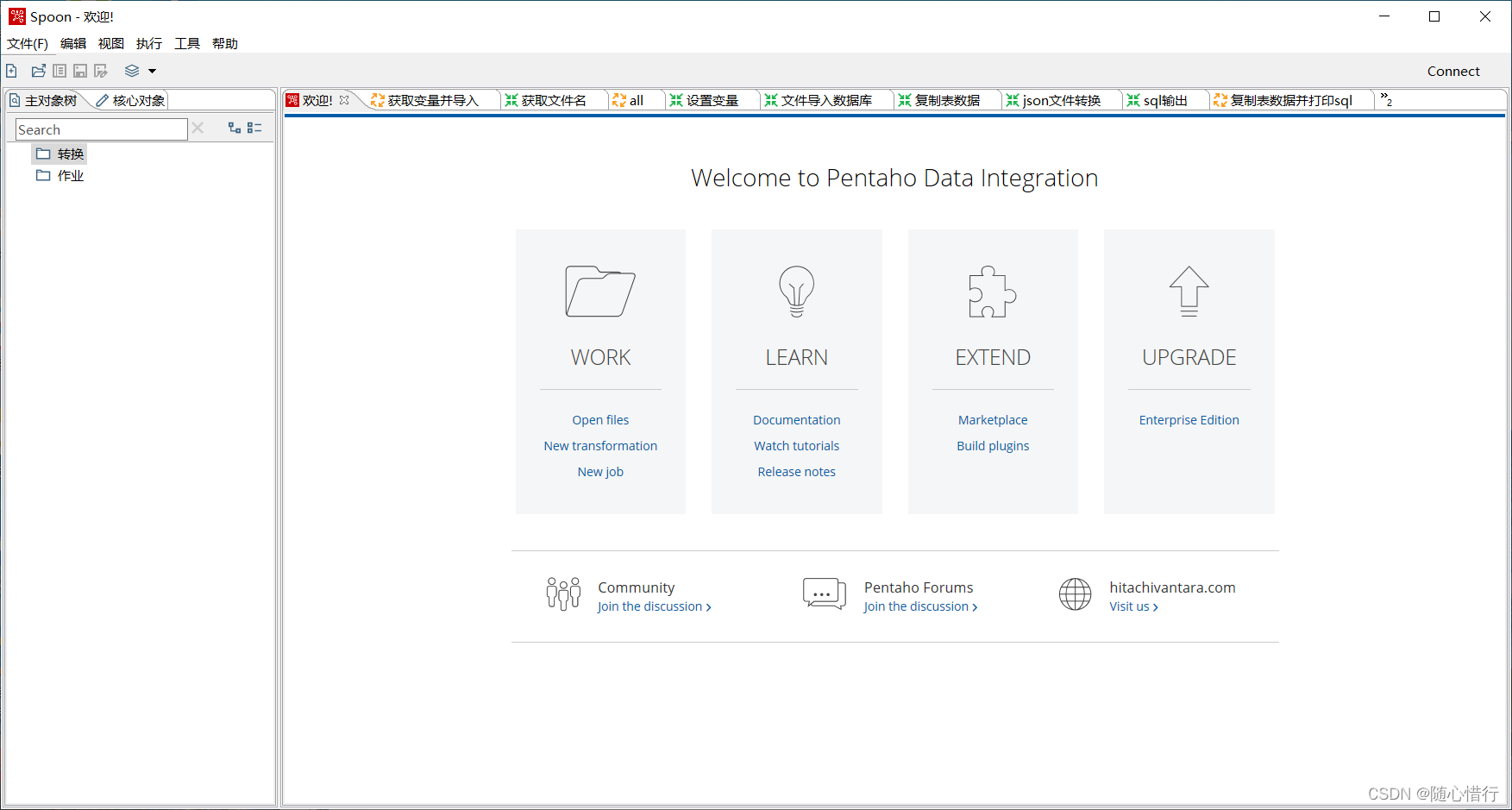The image size is (1512, 810).
Task: Click the Community people icon
Action: (x=563, y=594)
